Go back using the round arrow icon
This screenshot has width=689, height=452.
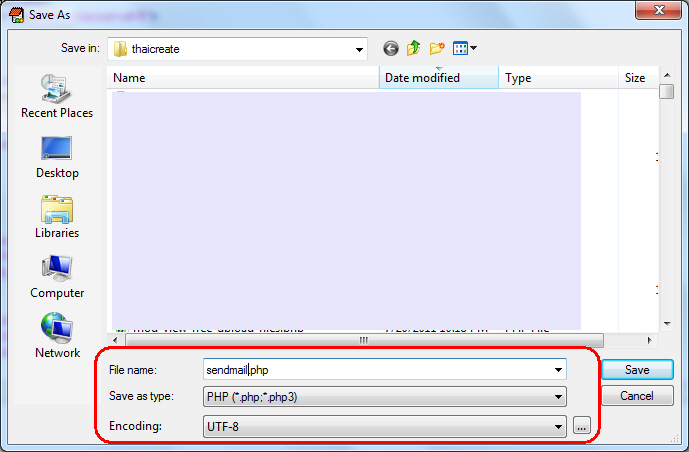point(391,48)
